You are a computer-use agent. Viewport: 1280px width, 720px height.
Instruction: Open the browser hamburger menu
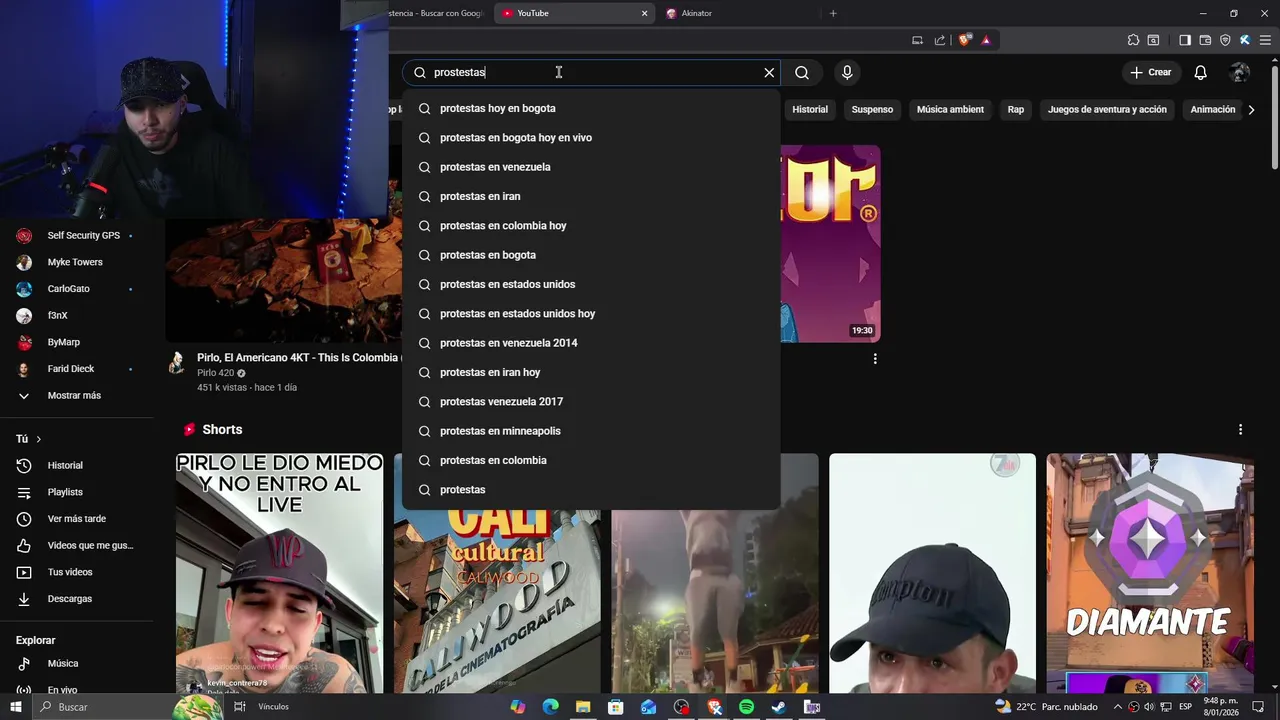[x=1264, y=40]
